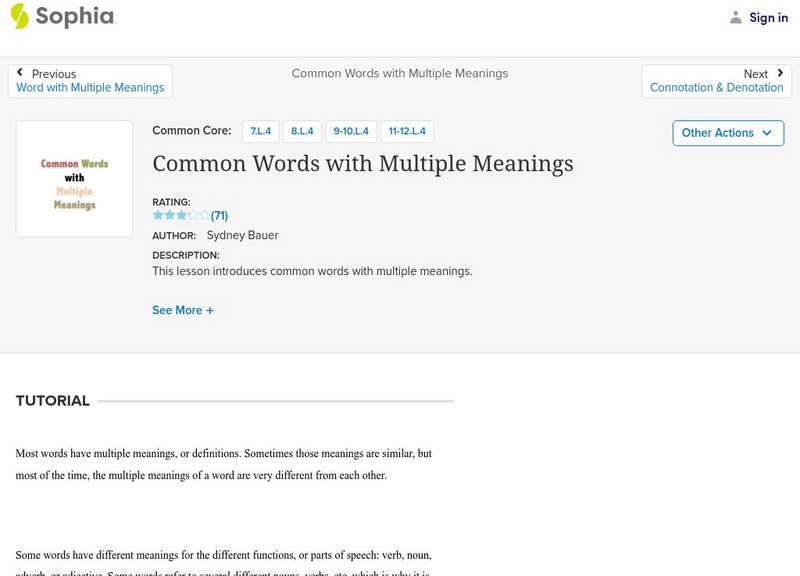The height and width of the screenshot is (576, 800).
Task: Open the (71) ratings count link
Action: [x=220, y=215]
